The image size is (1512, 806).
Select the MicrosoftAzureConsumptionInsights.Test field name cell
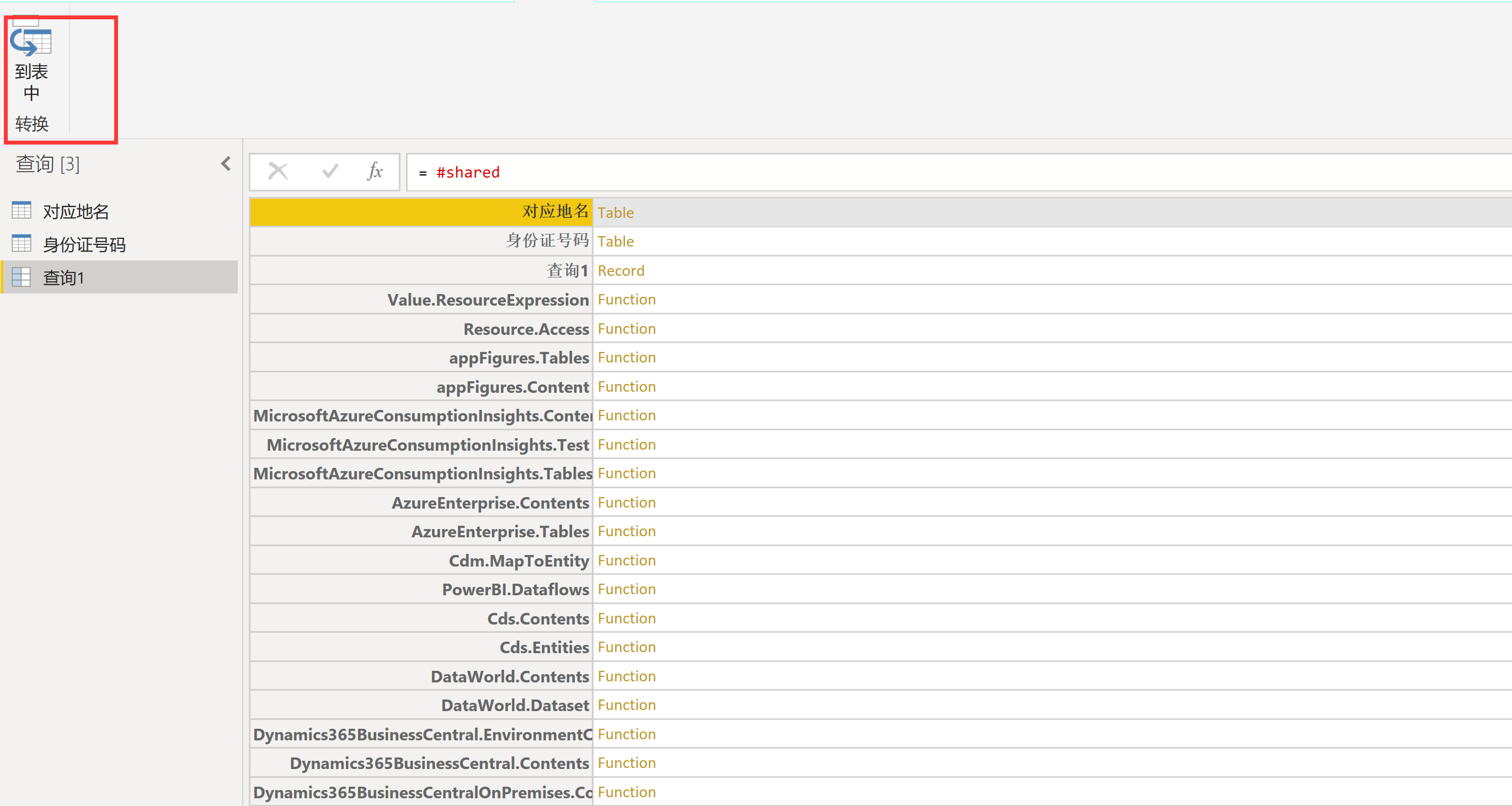pyautogui.click(x=421, y=445)
